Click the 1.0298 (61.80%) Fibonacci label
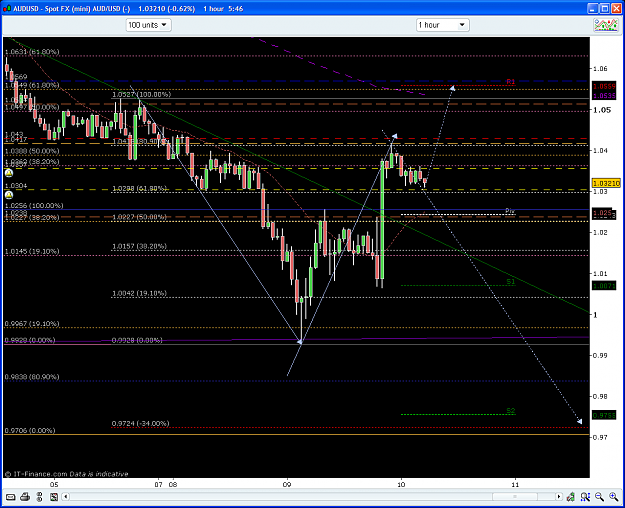 pyautogui.click(x=139, y=188)
